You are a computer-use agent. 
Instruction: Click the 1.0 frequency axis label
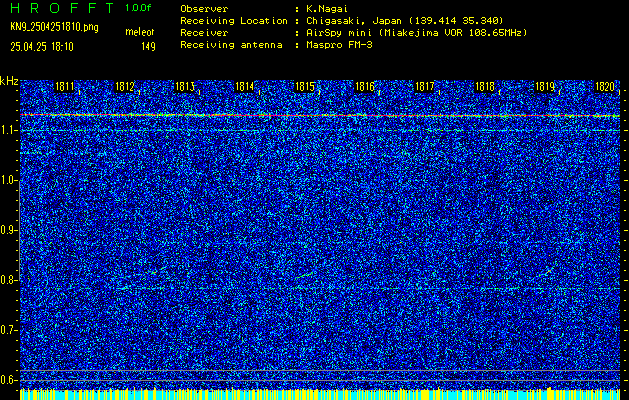[x=9, y=181]
